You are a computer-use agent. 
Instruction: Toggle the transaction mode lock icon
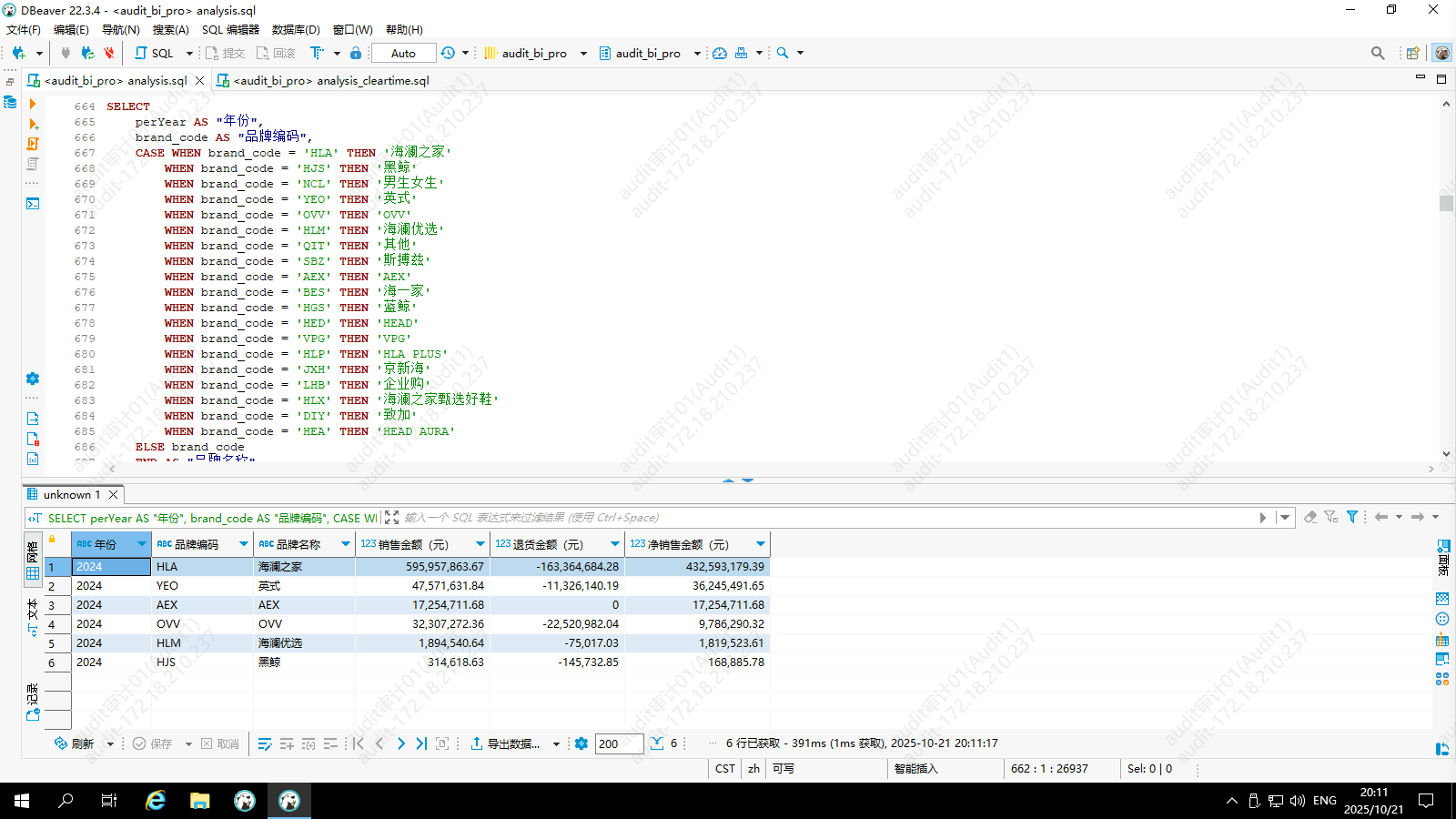point(356,53)
